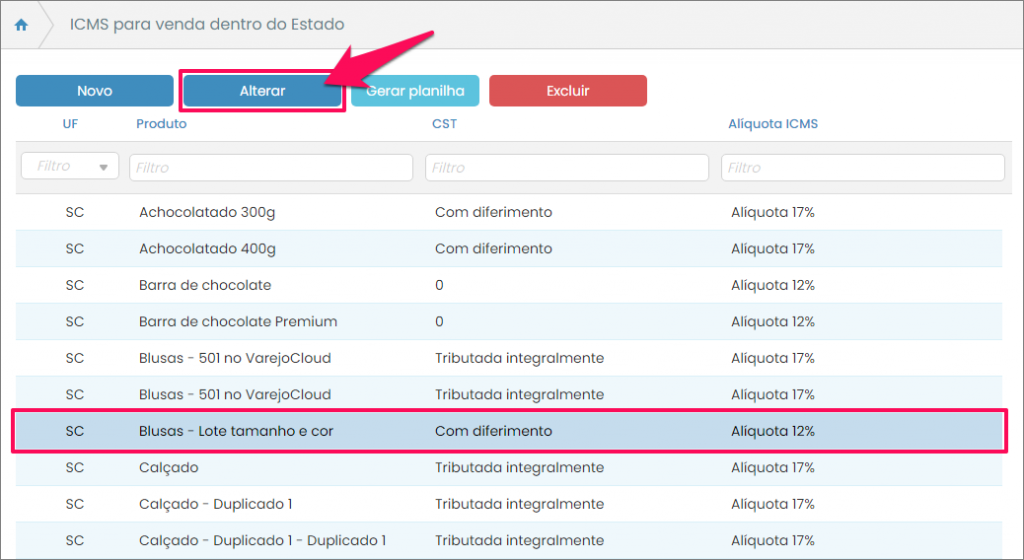Open the UF filter dropdown
The width and height of the screenshot is (1024, 560).
tap(70, 167)
